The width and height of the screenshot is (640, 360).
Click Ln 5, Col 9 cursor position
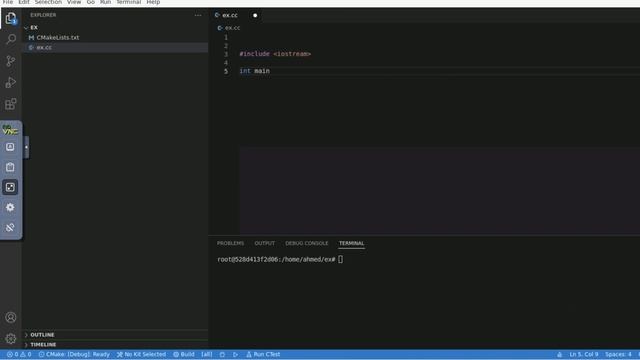(584, 354)
